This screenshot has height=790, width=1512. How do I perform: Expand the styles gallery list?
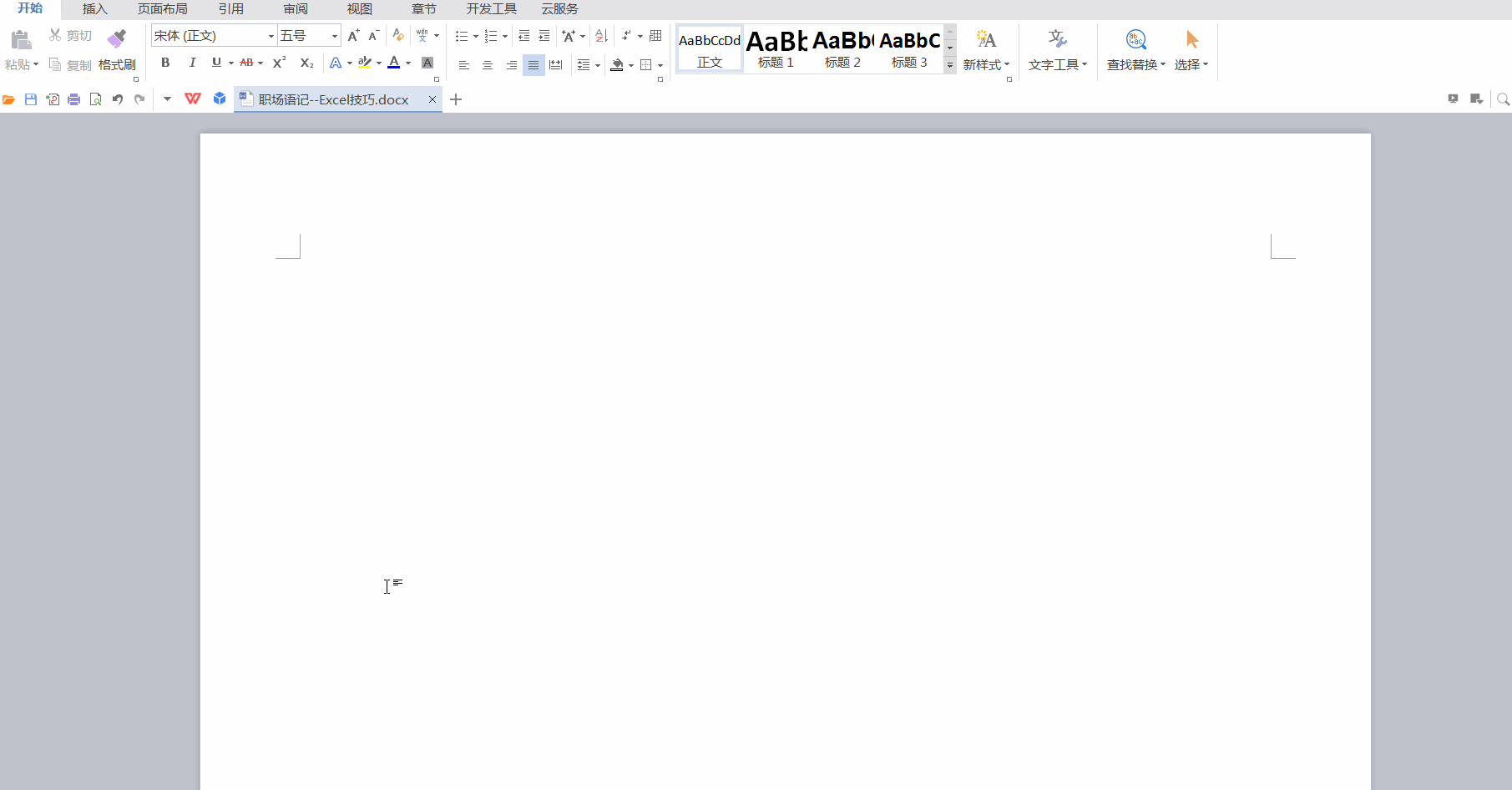pyautogui.click(x=950, y=66)
